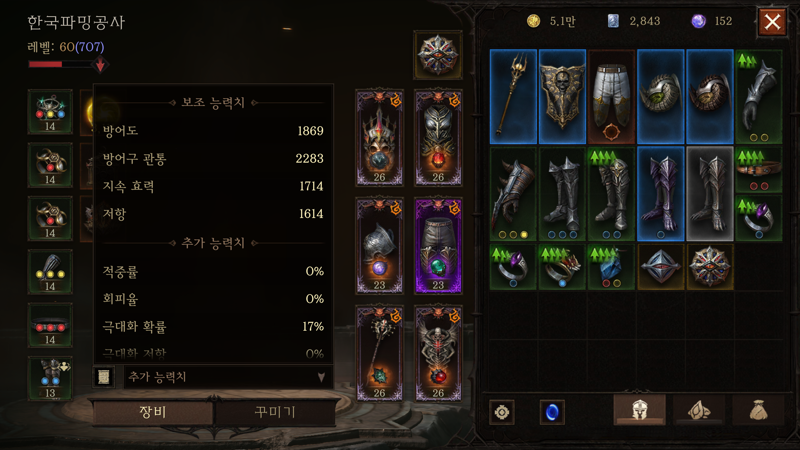
Task: Switch to the 장비 tab
Action: (x=153, y=412)
